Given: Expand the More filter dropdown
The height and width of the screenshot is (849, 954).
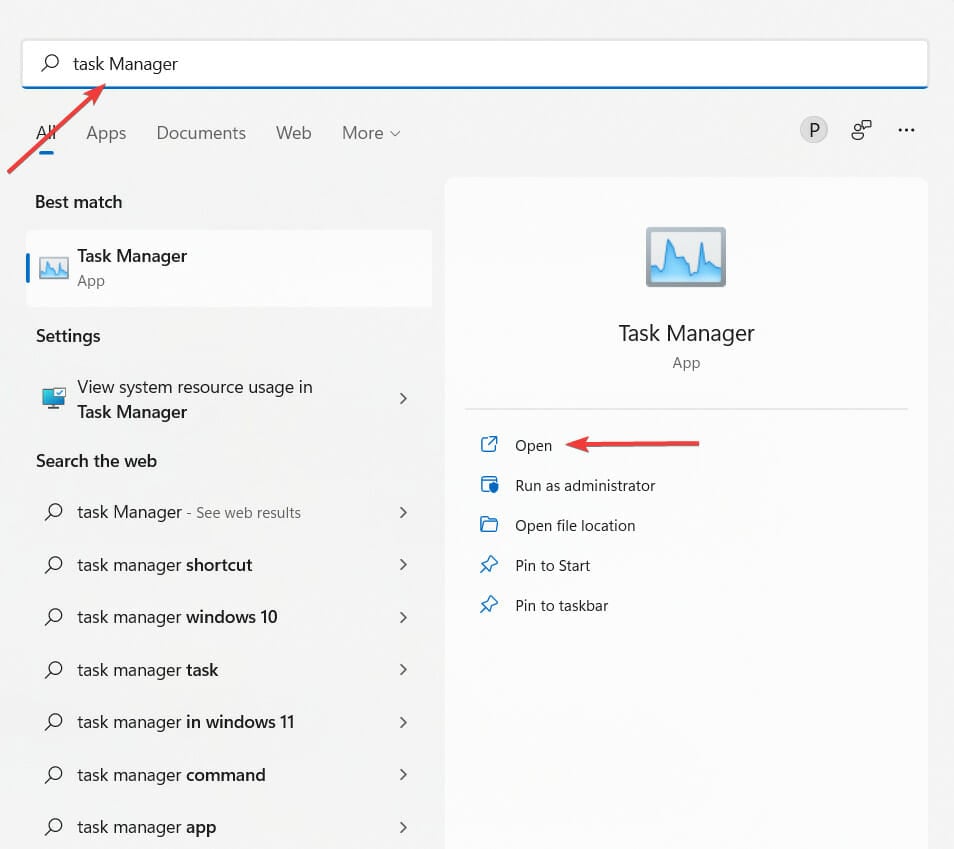Looking at the screenshot, I should tap(371, 133).
